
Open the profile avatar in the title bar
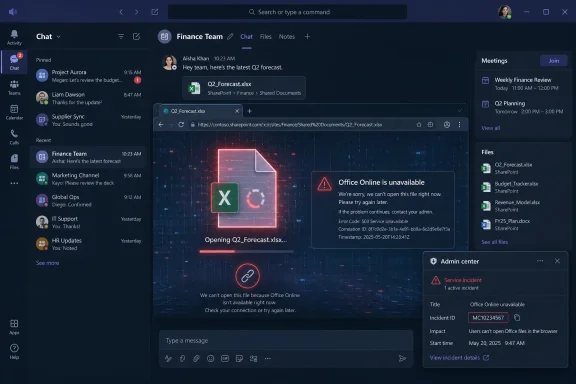coord(505,12)
